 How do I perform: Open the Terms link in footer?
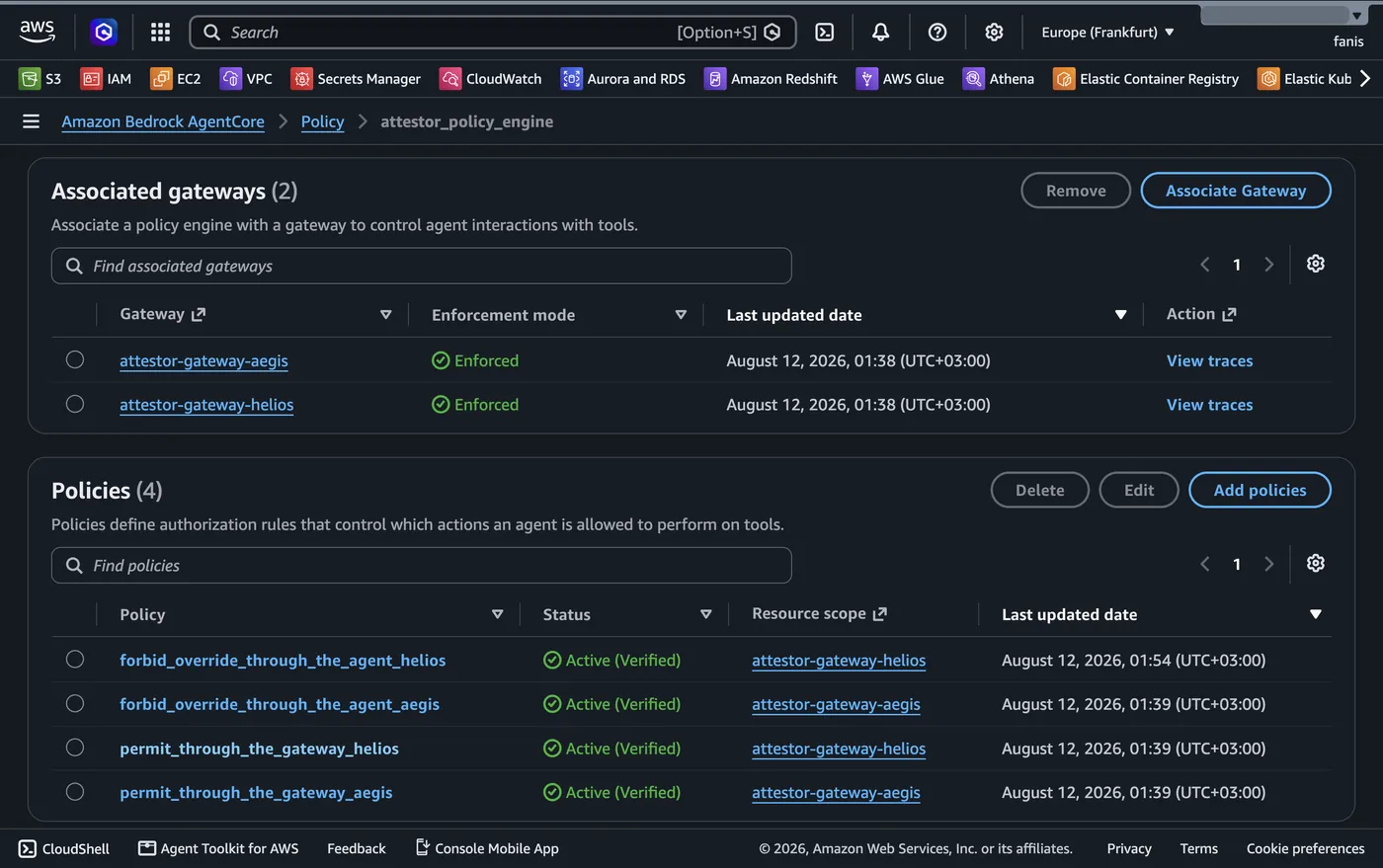(1198, 848)
